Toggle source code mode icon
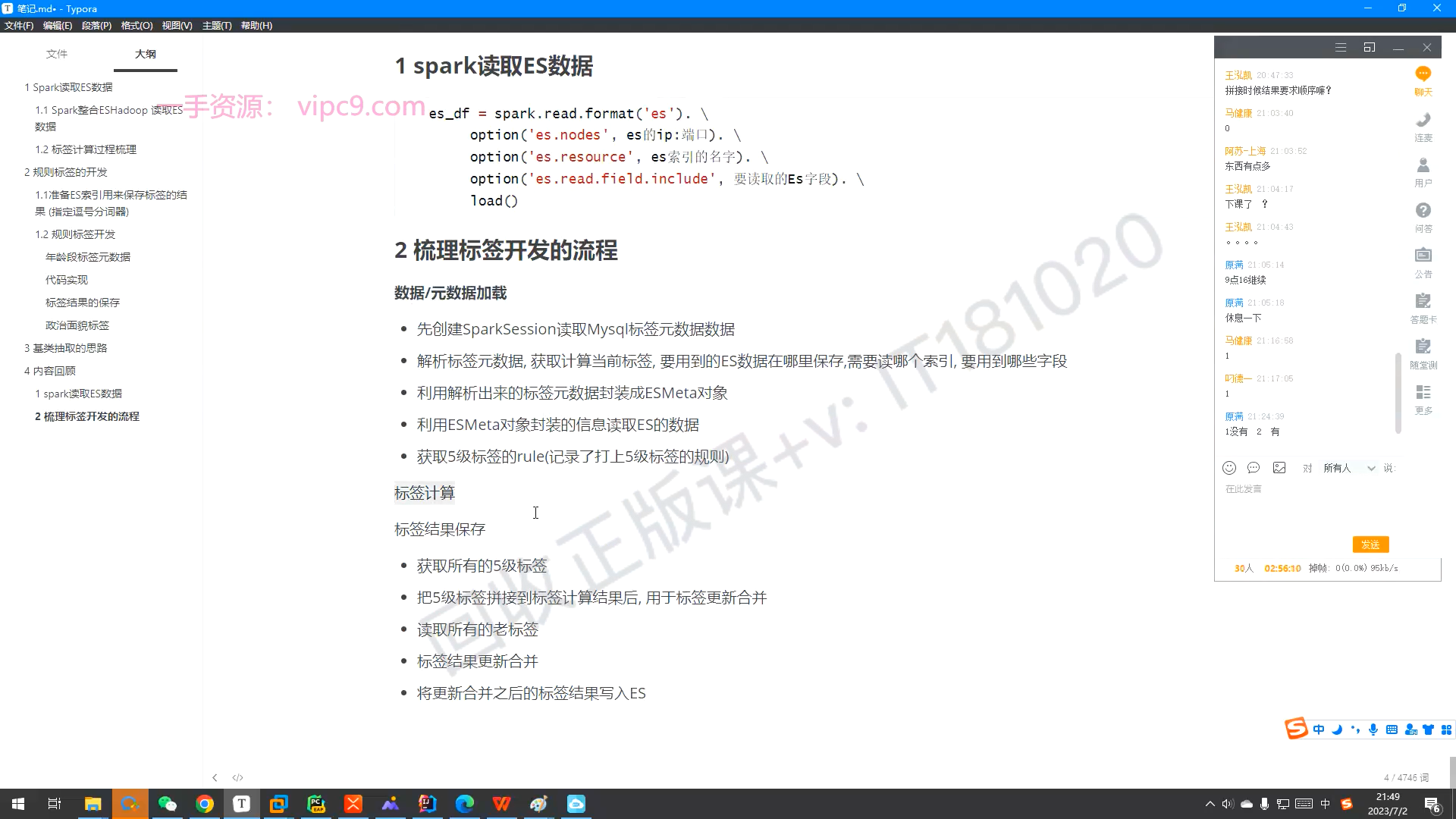The height and width of the screenshot is (819, 1456). click(237, 777)
